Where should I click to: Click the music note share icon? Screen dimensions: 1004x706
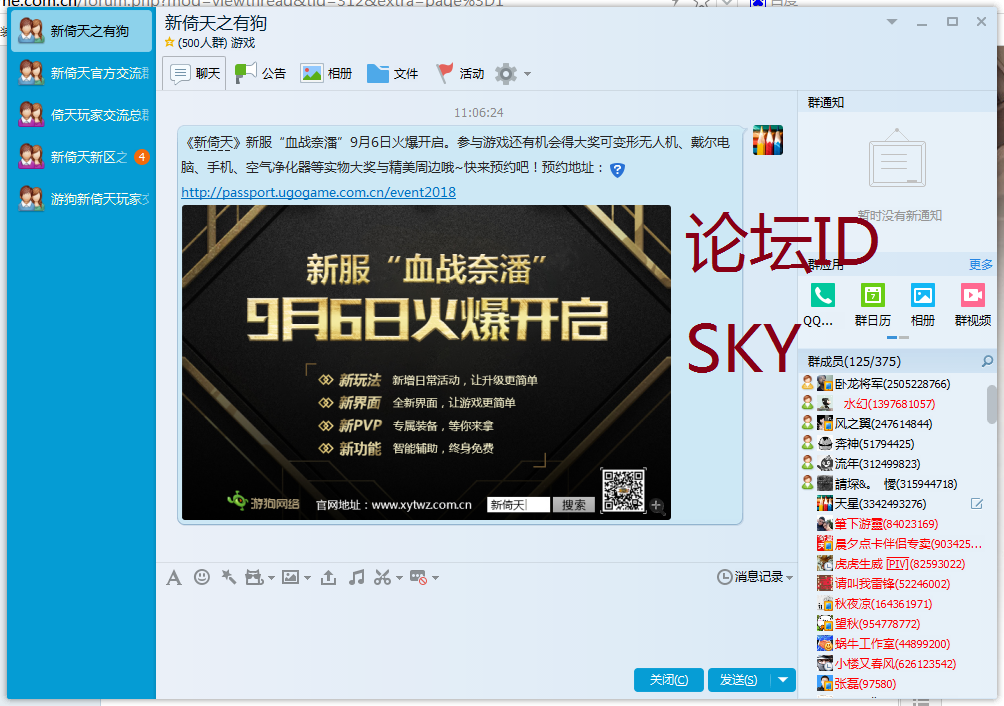[356, 577]
